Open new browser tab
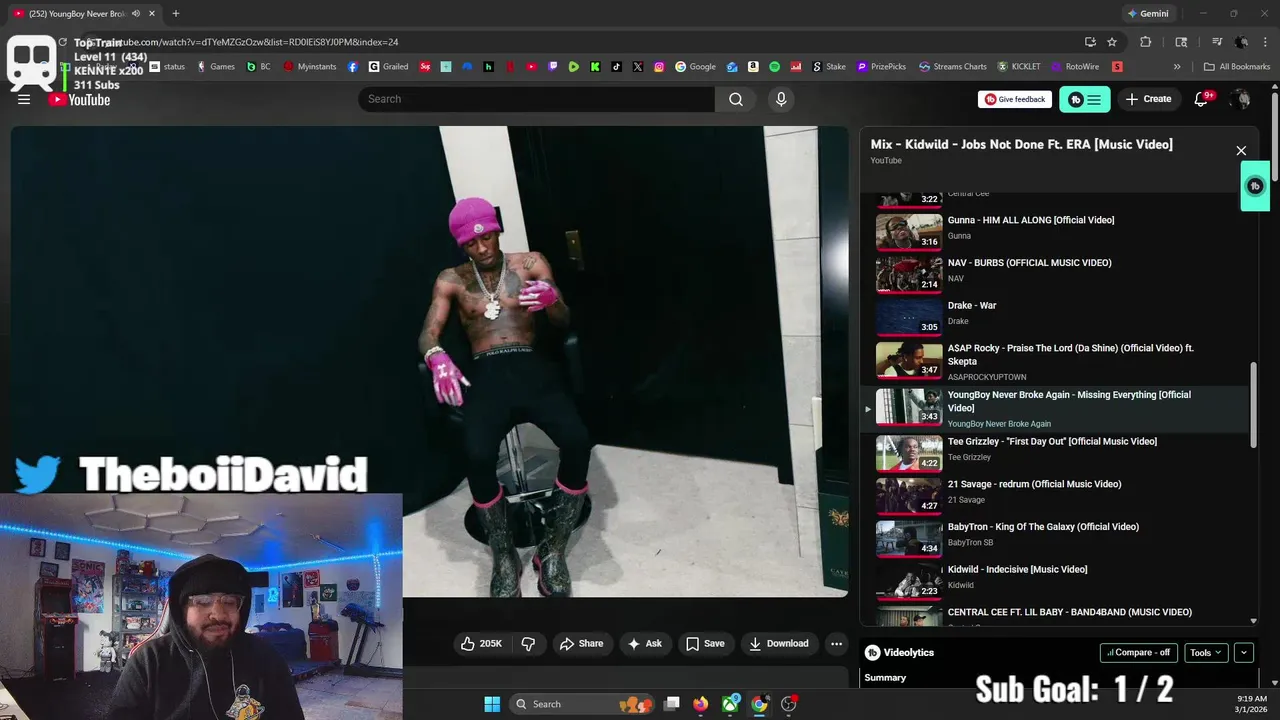The height and width of the screenshot is (720, 1280). point(175,14)
